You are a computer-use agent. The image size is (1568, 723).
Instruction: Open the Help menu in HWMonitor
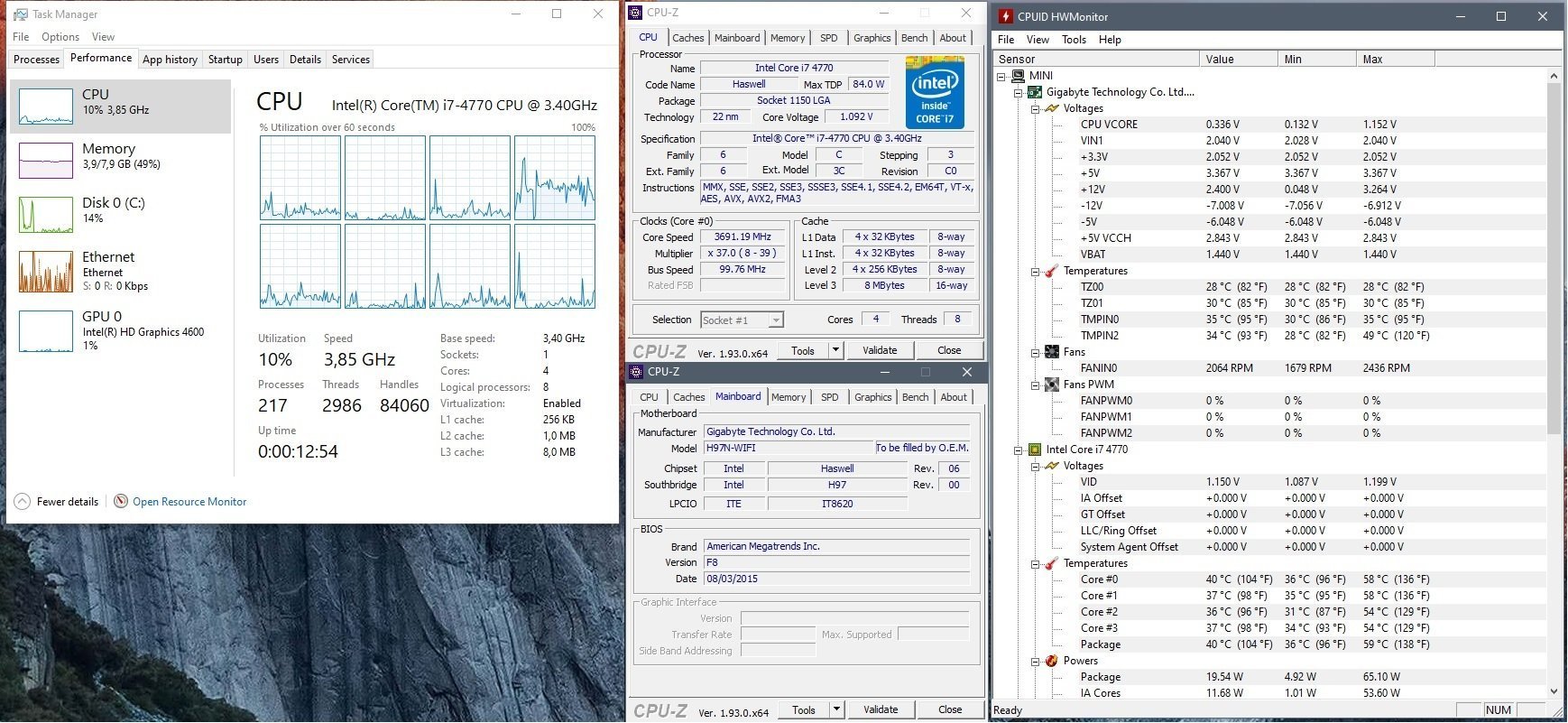coord(1110,40)
